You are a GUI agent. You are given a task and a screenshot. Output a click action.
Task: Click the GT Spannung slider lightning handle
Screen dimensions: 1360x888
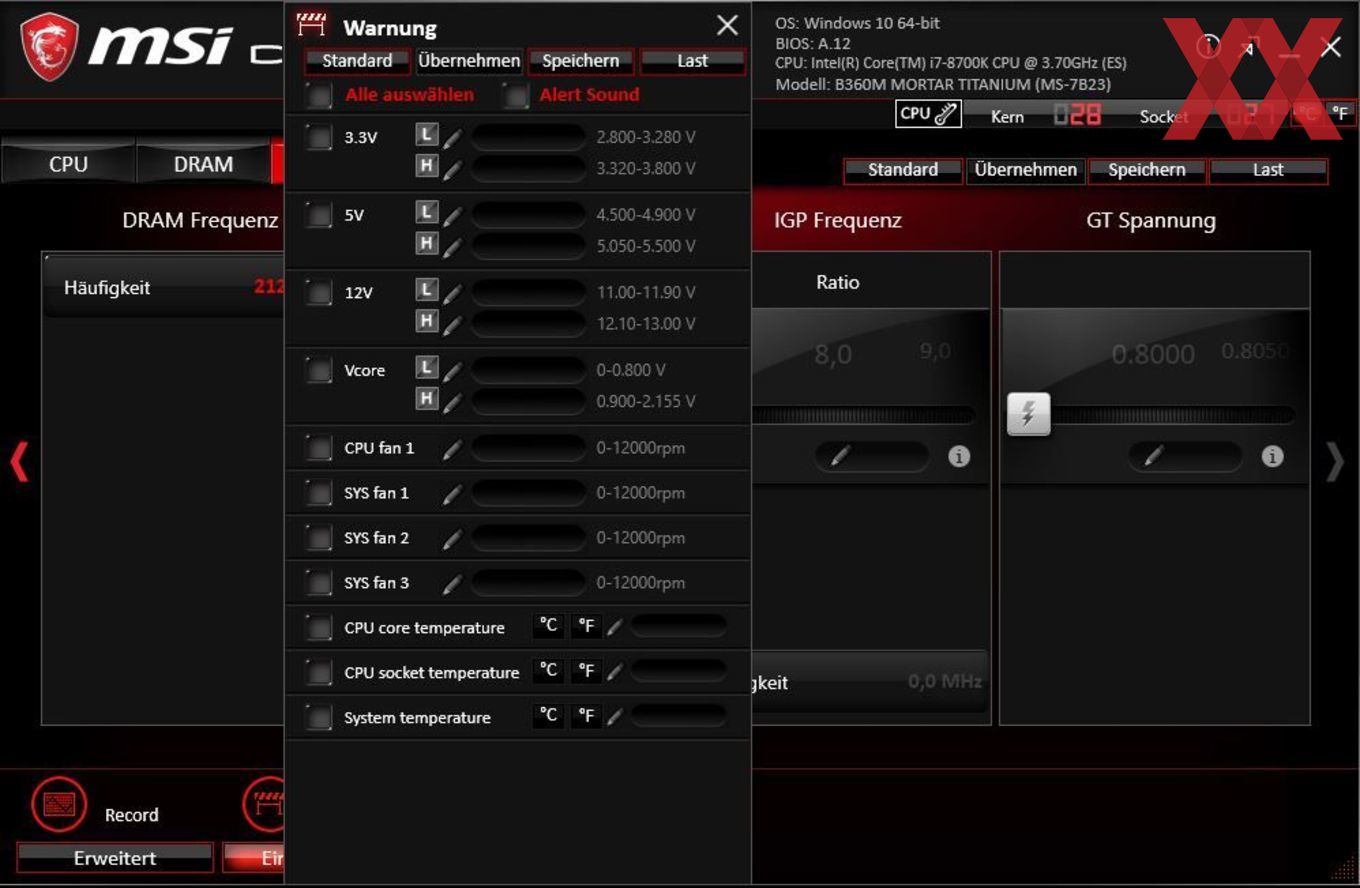click(1028, 414)
